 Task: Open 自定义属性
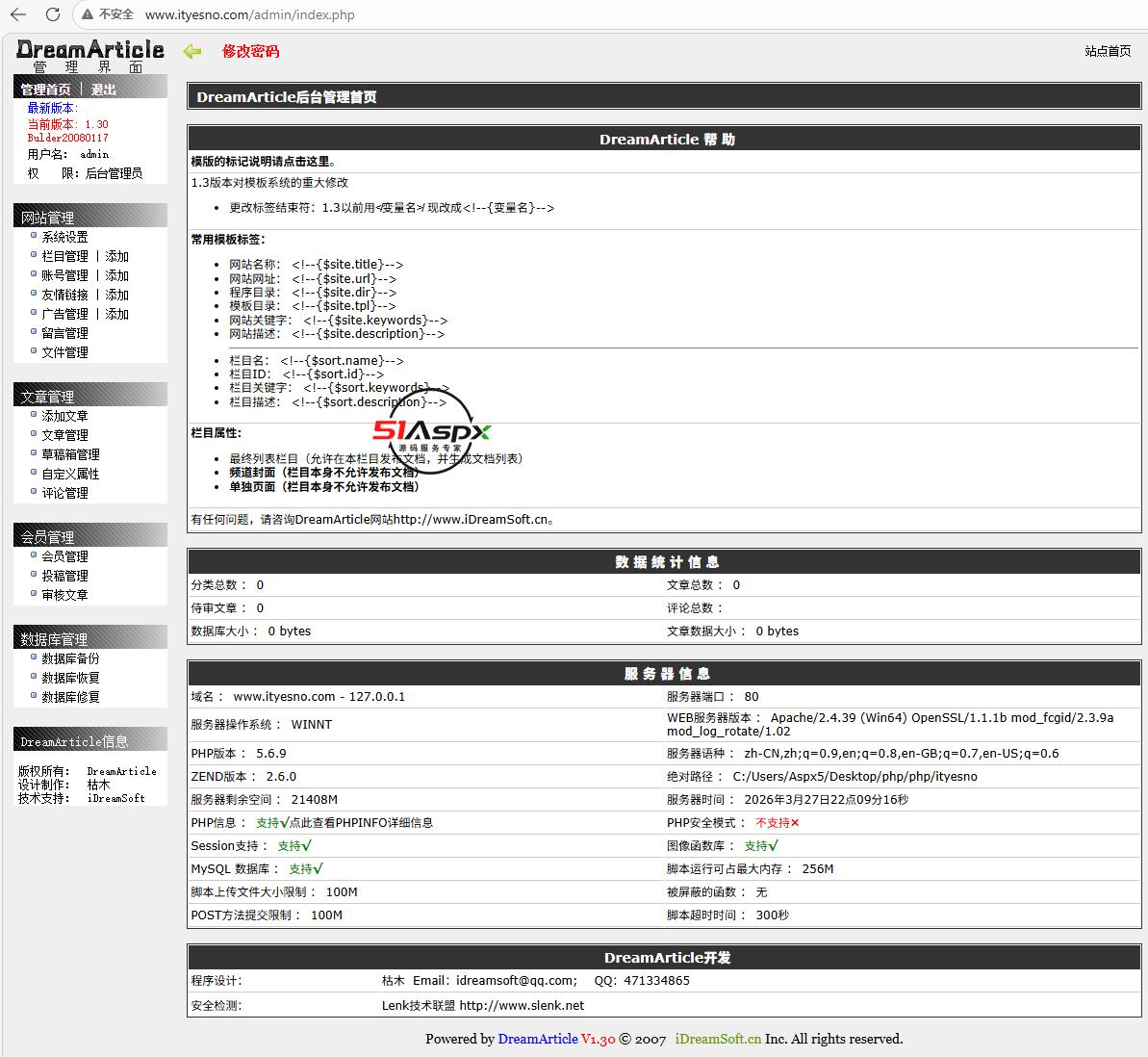70,474
